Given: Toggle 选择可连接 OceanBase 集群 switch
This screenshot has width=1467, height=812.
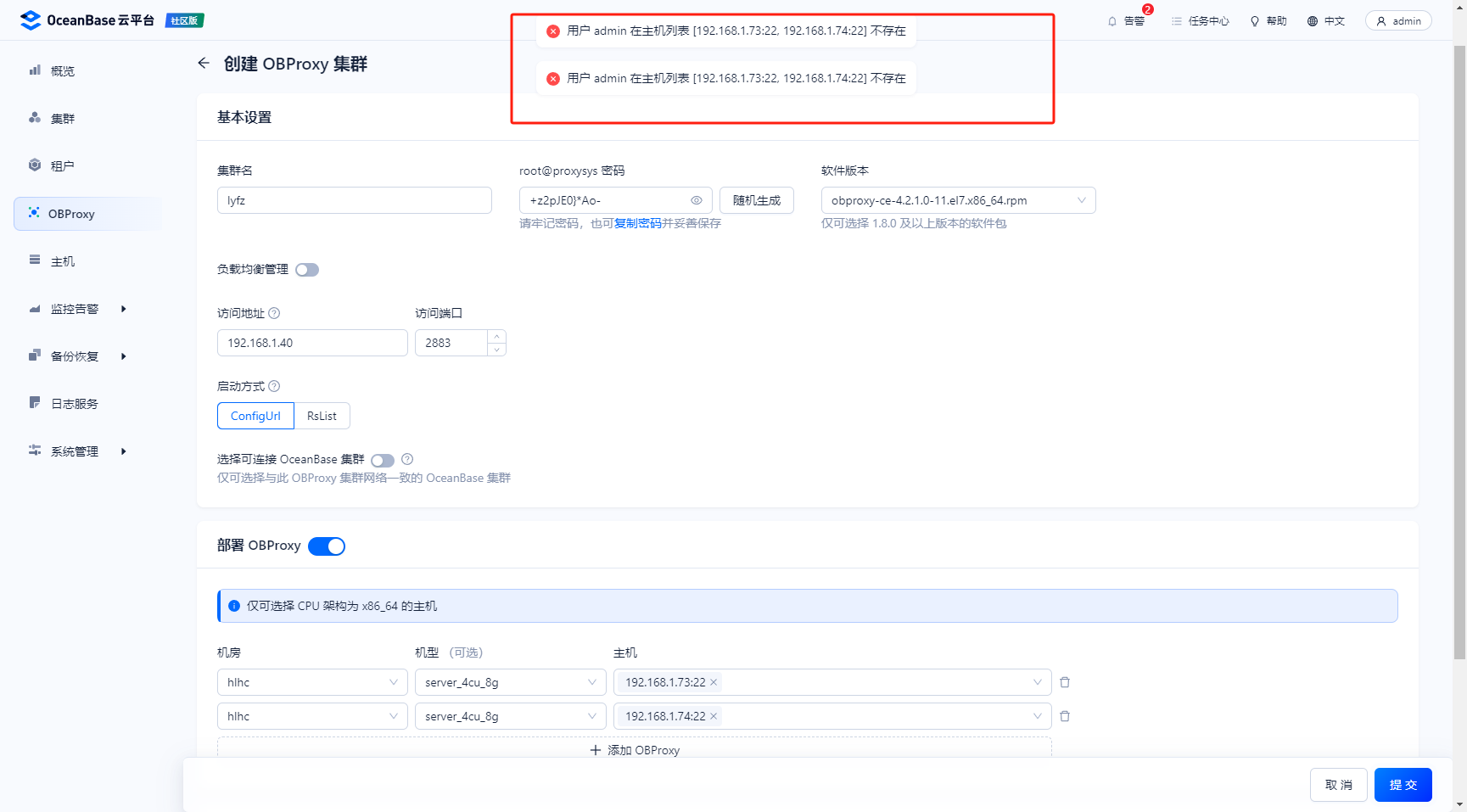Looking at the screenshot, I should (x=383, y=460).
